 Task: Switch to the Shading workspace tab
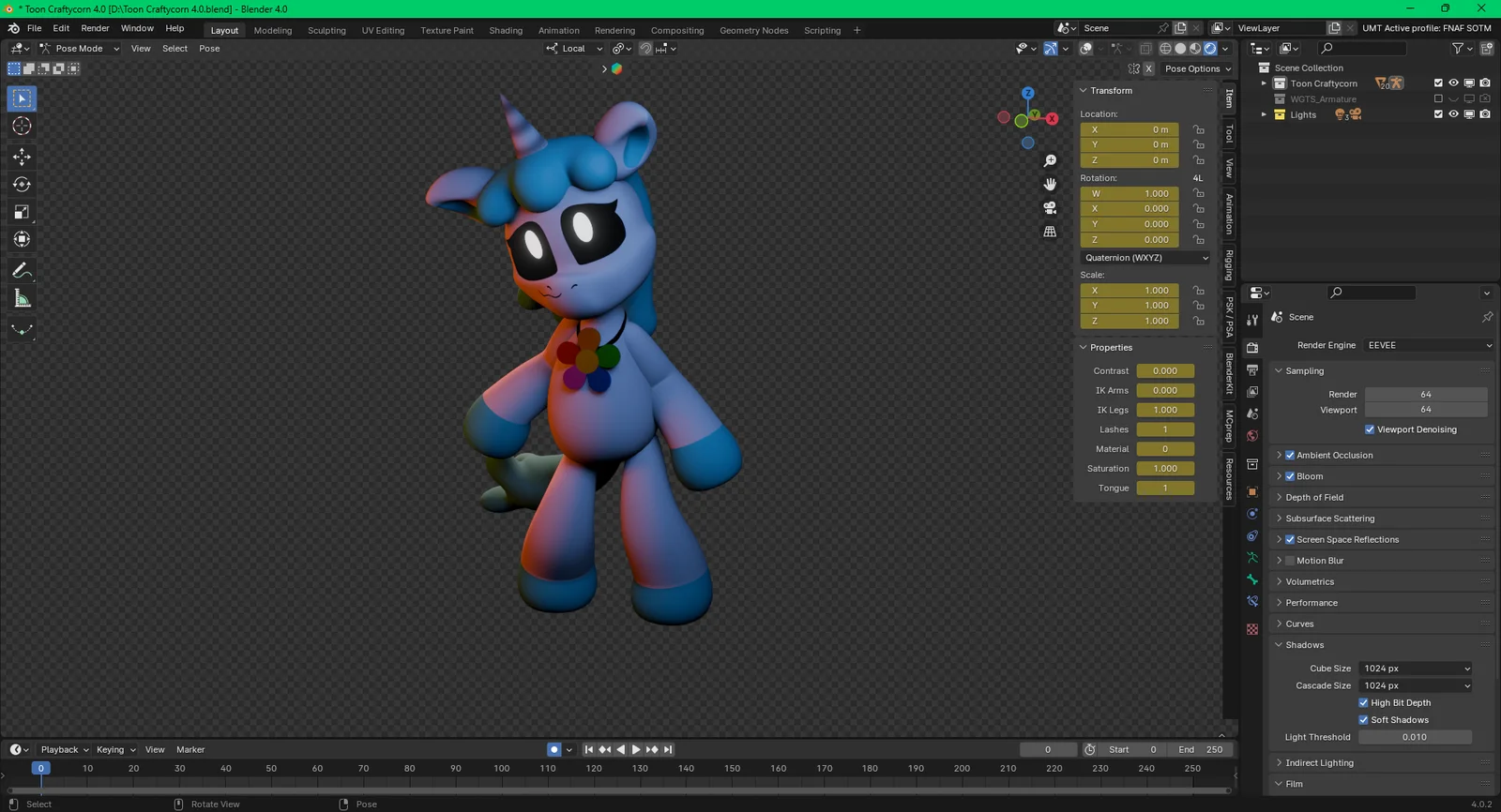[x=505, y=30]
